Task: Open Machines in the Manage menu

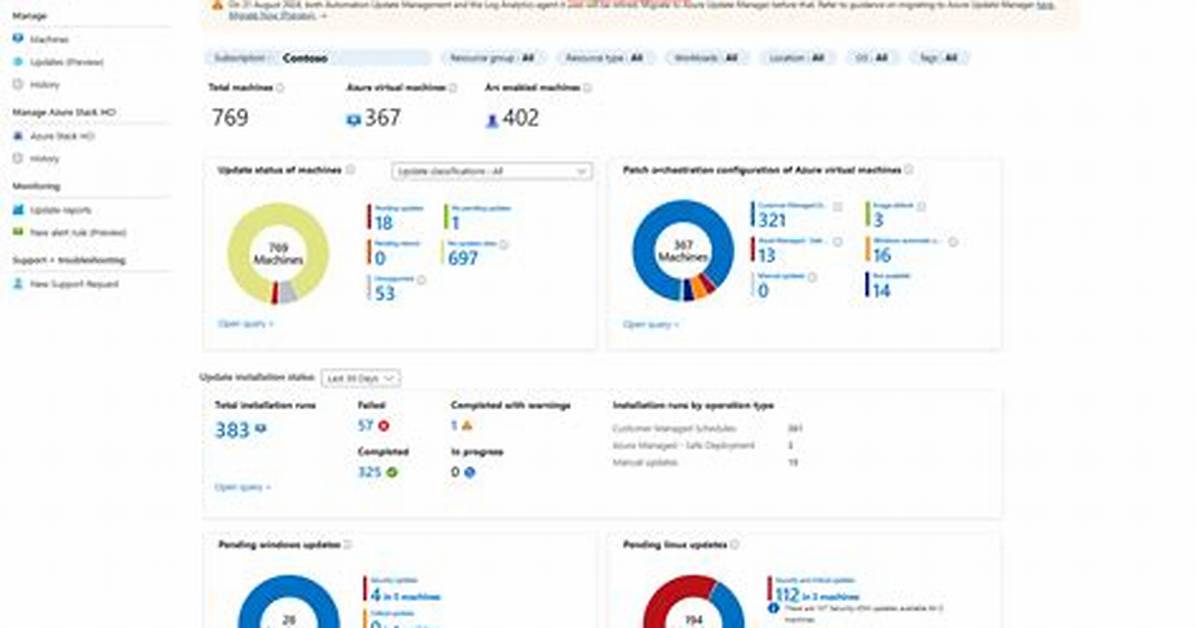Action: (50, 39)
